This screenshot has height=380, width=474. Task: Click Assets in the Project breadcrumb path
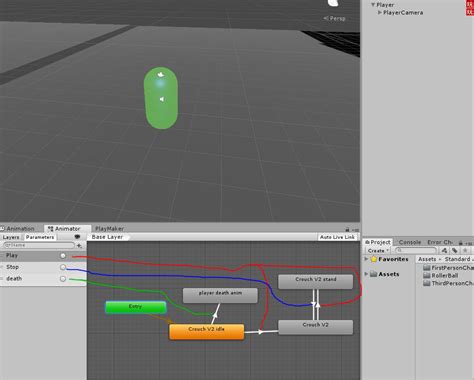[x=427, y=259]
